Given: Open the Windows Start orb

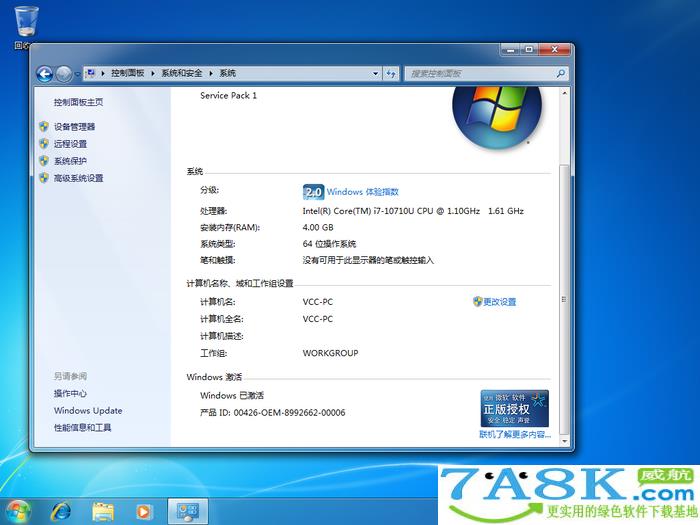Looking at the screenshot, I should coord(17,512).
